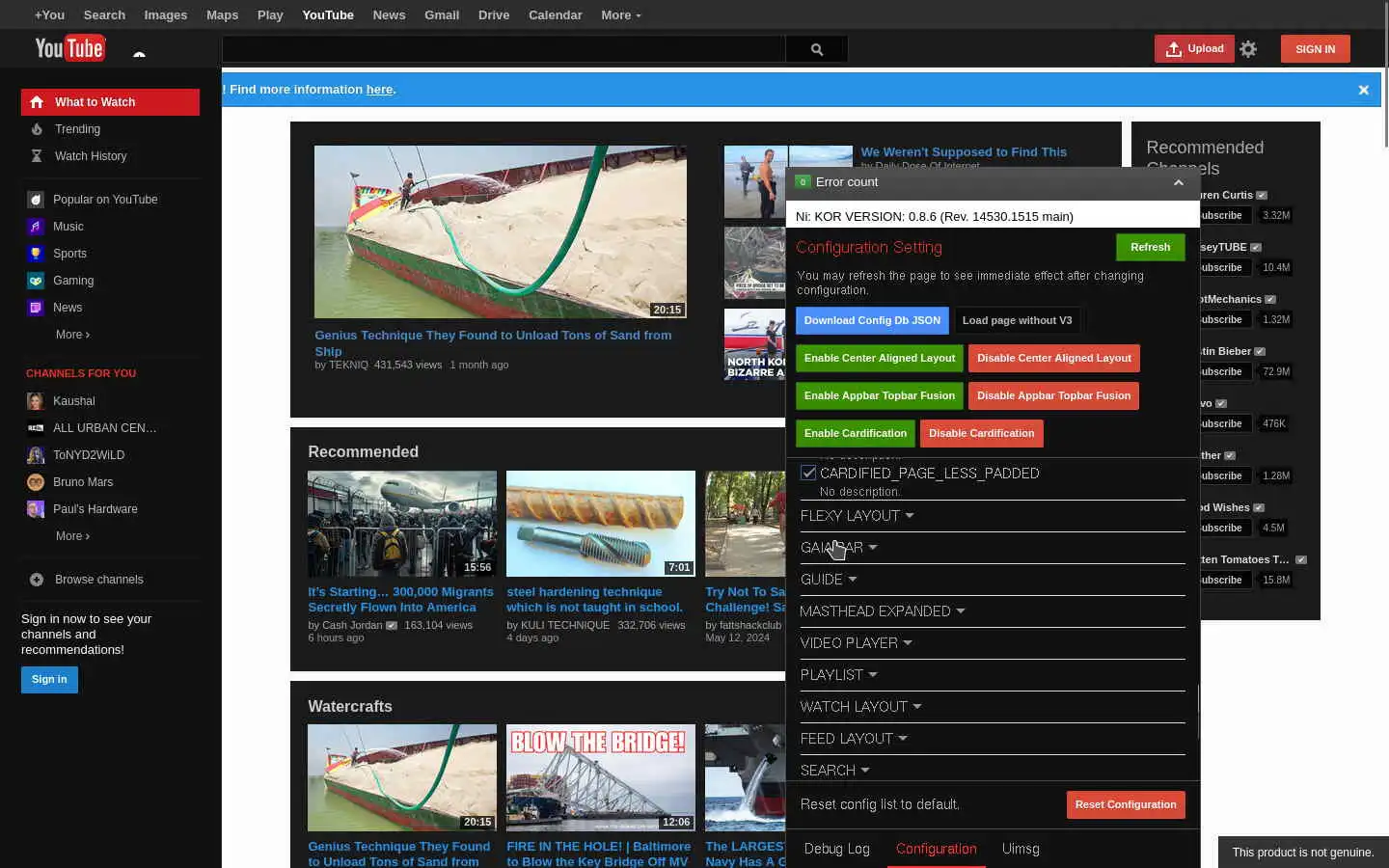Open the More dropdown in top bar
The width and height of the screenshot is (1389, 868).
pyautogui.click(x=620, y=15)
